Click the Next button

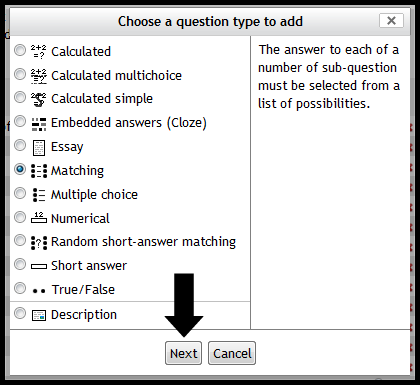tap(183, 353)
